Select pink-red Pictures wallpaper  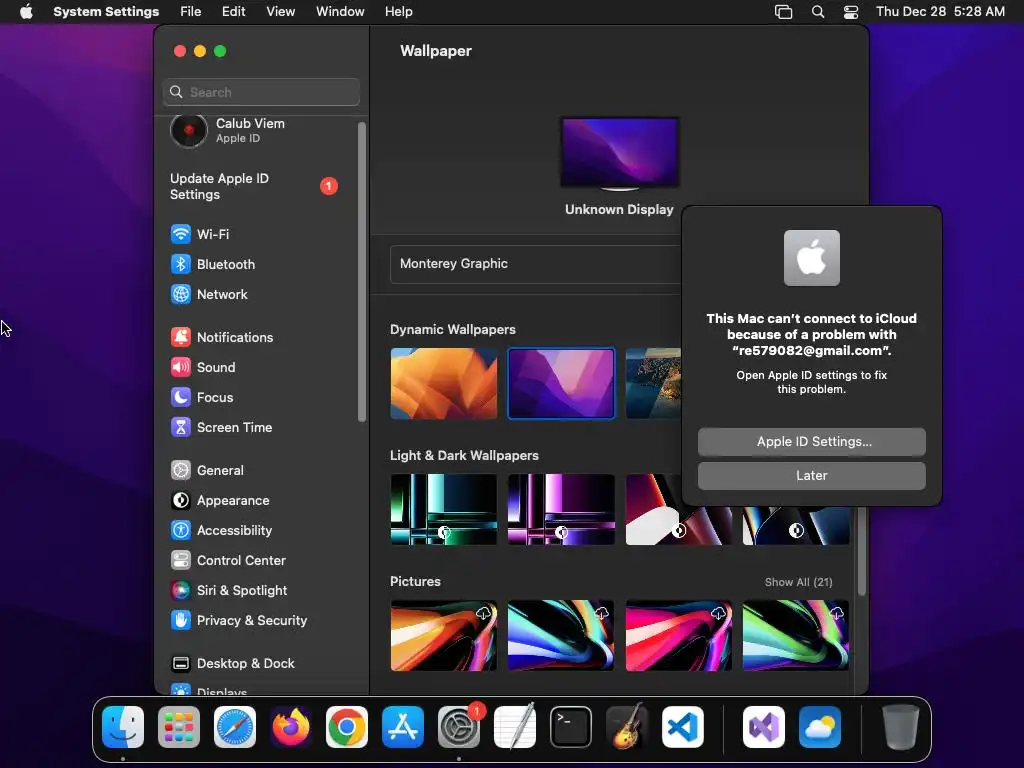(x=679, y=635)
